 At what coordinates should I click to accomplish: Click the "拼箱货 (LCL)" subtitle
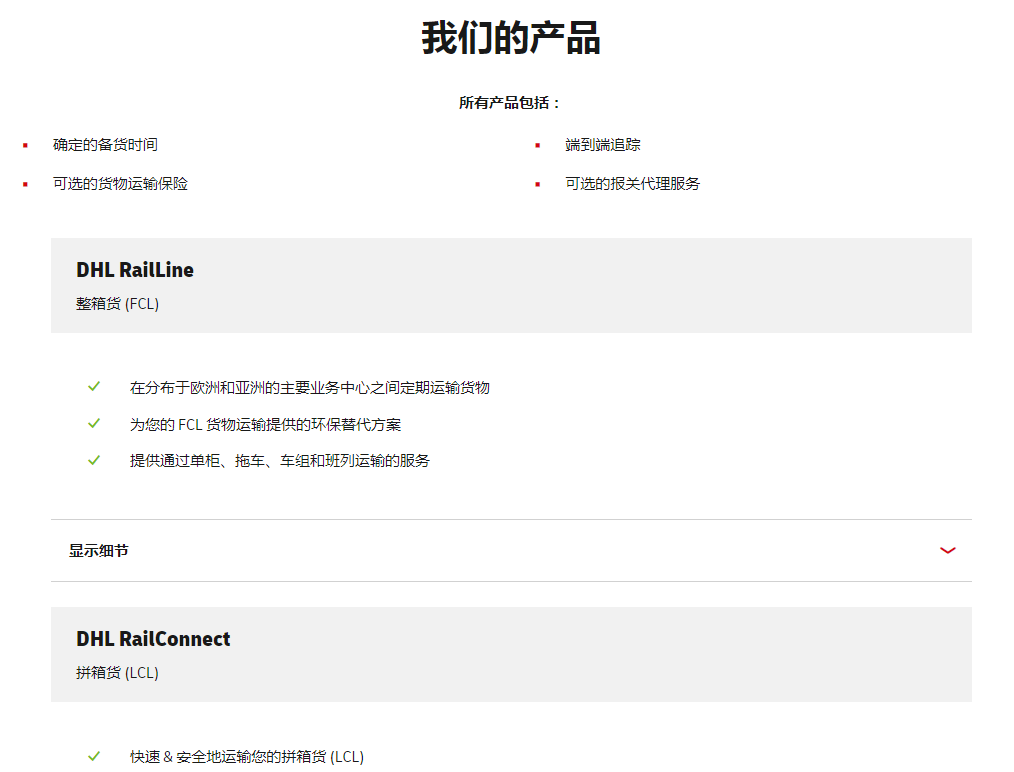[117, 672]
